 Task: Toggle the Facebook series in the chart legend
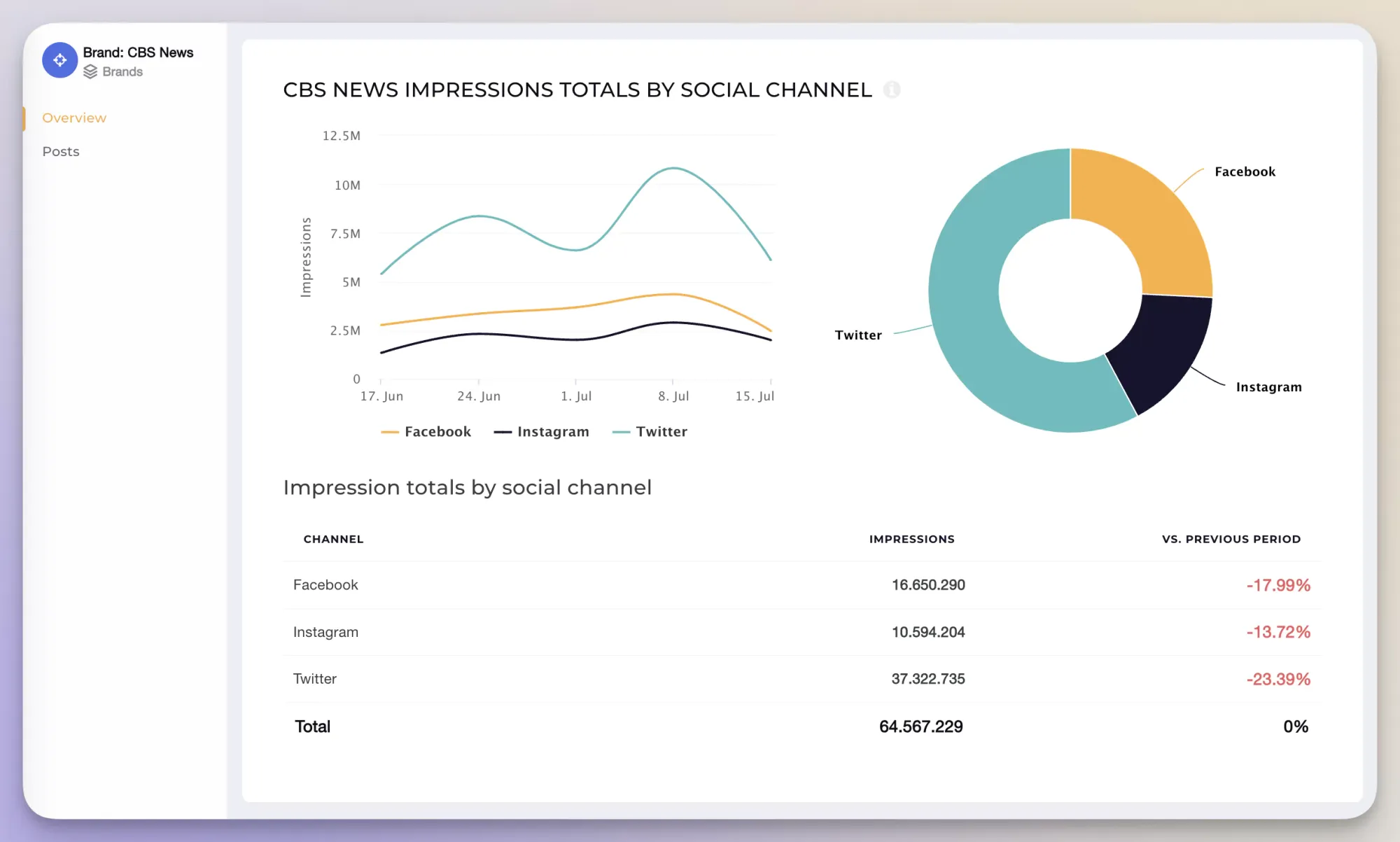click(426, 432)
